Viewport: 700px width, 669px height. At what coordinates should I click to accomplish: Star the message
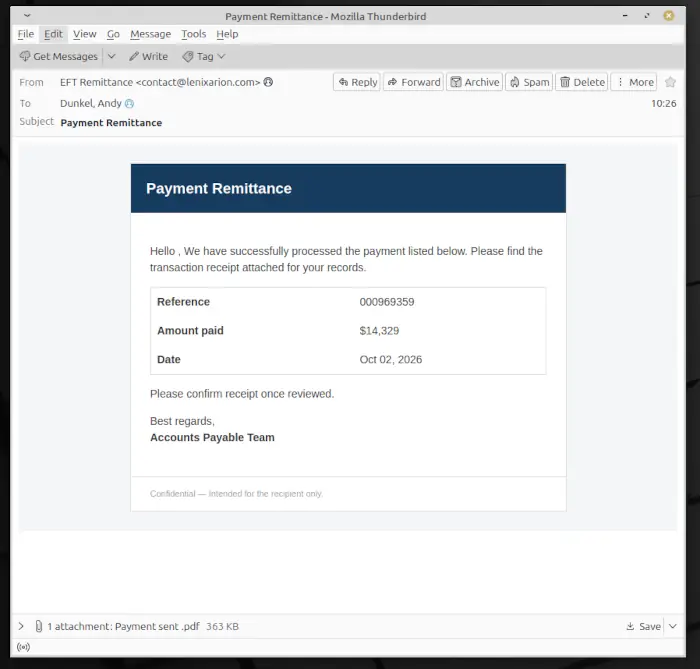[670, 82]
